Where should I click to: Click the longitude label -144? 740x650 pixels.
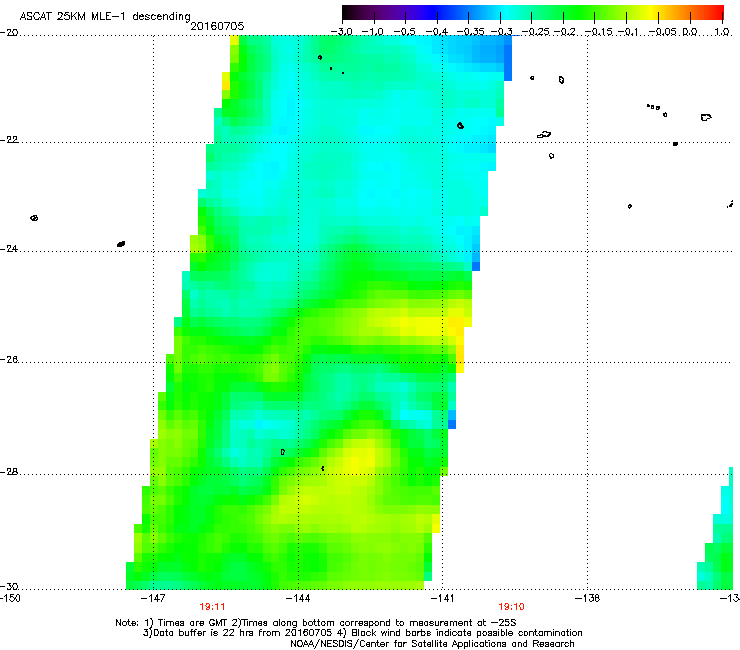[x=298, y=599]
